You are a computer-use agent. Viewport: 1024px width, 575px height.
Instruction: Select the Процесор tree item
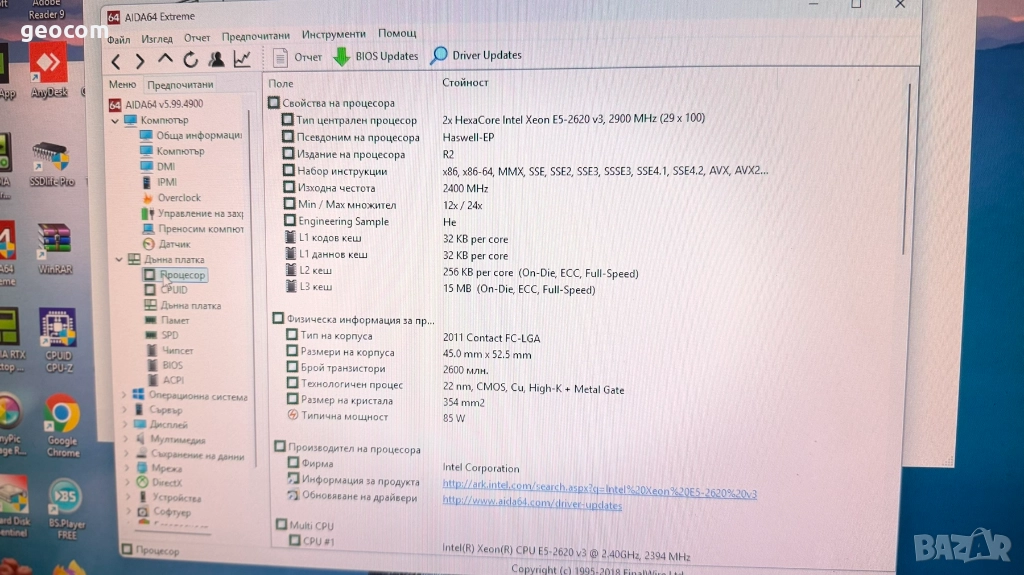point(174,275)
